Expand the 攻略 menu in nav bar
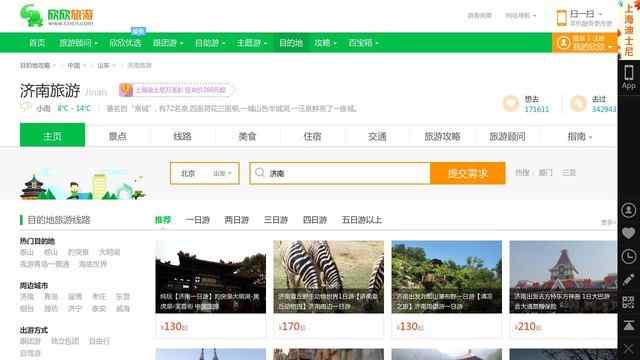Image resolution: width=640 pixels, height=360 pixels. tap(325, 43)
